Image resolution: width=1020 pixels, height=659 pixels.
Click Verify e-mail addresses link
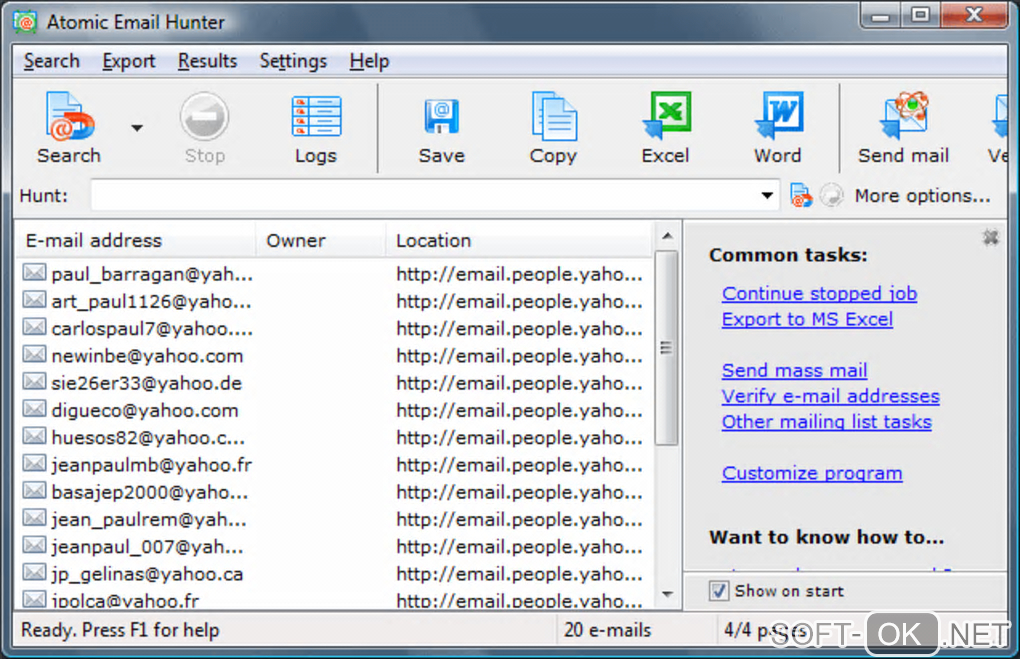click(x=831, y=396)
